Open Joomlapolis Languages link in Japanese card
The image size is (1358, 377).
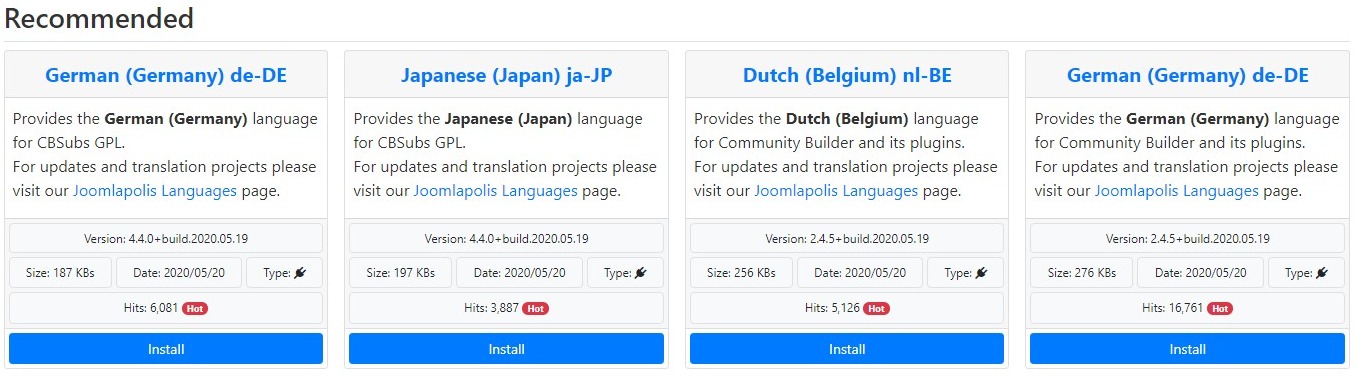(495, 190)
